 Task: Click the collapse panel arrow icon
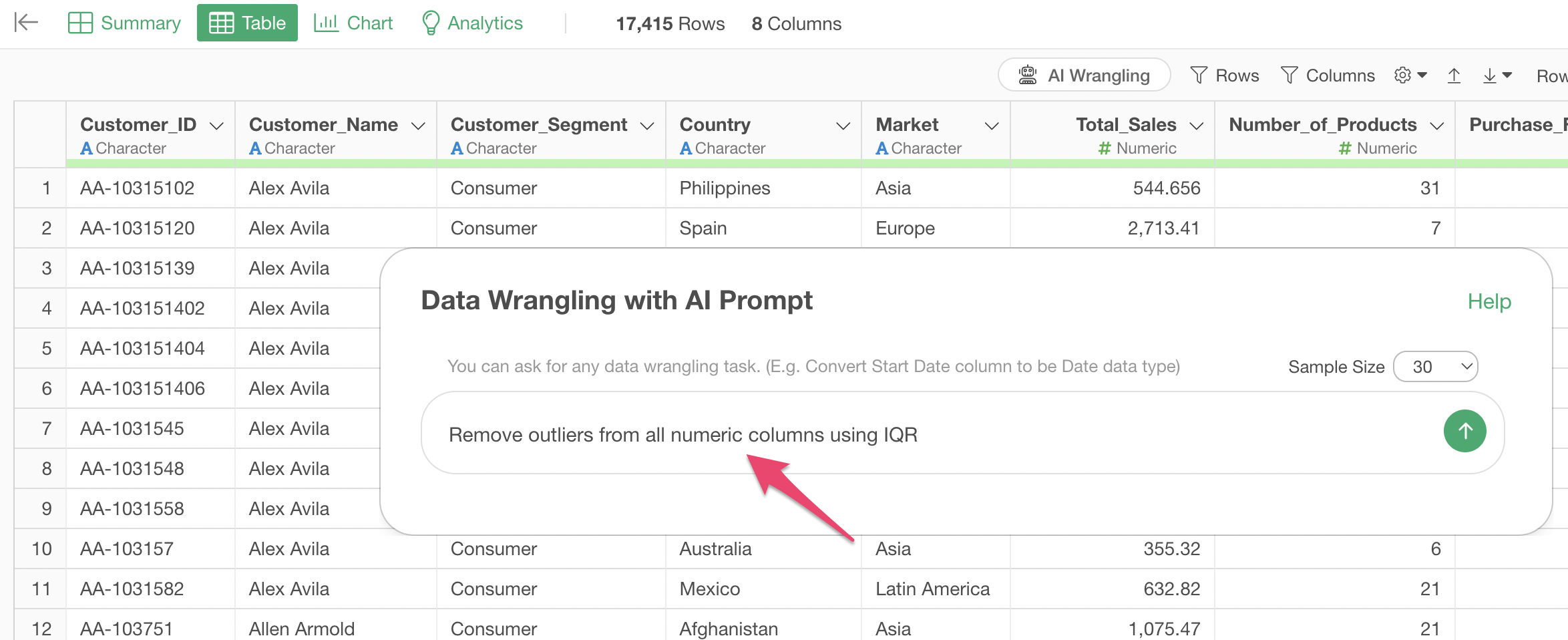pos(26,23)
